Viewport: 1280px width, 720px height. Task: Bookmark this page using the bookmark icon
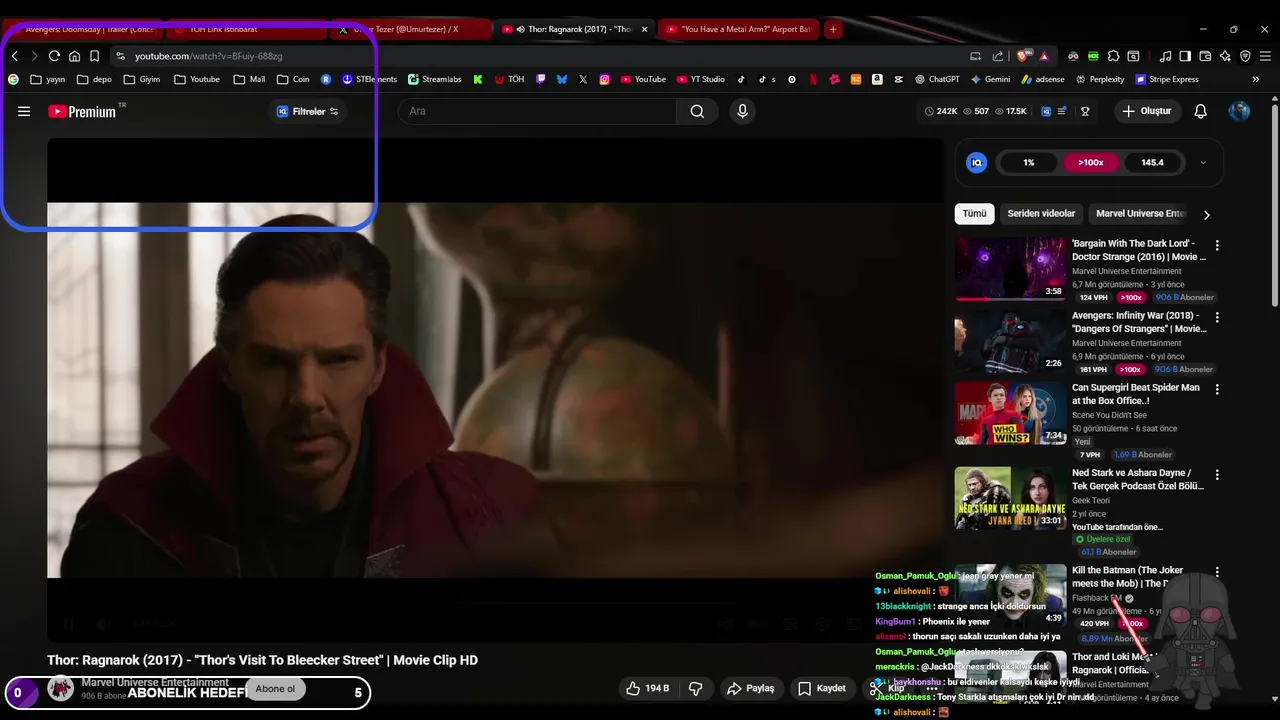point(94,56)
